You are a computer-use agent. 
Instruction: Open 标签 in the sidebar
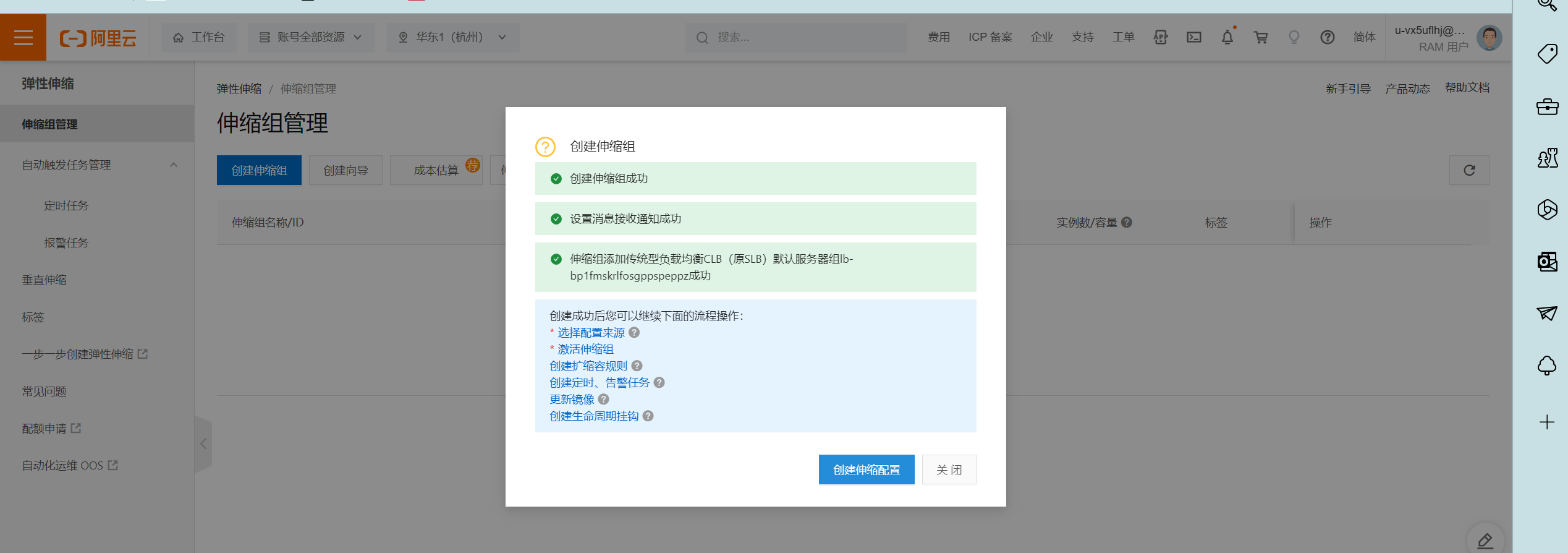click(33, 317)
